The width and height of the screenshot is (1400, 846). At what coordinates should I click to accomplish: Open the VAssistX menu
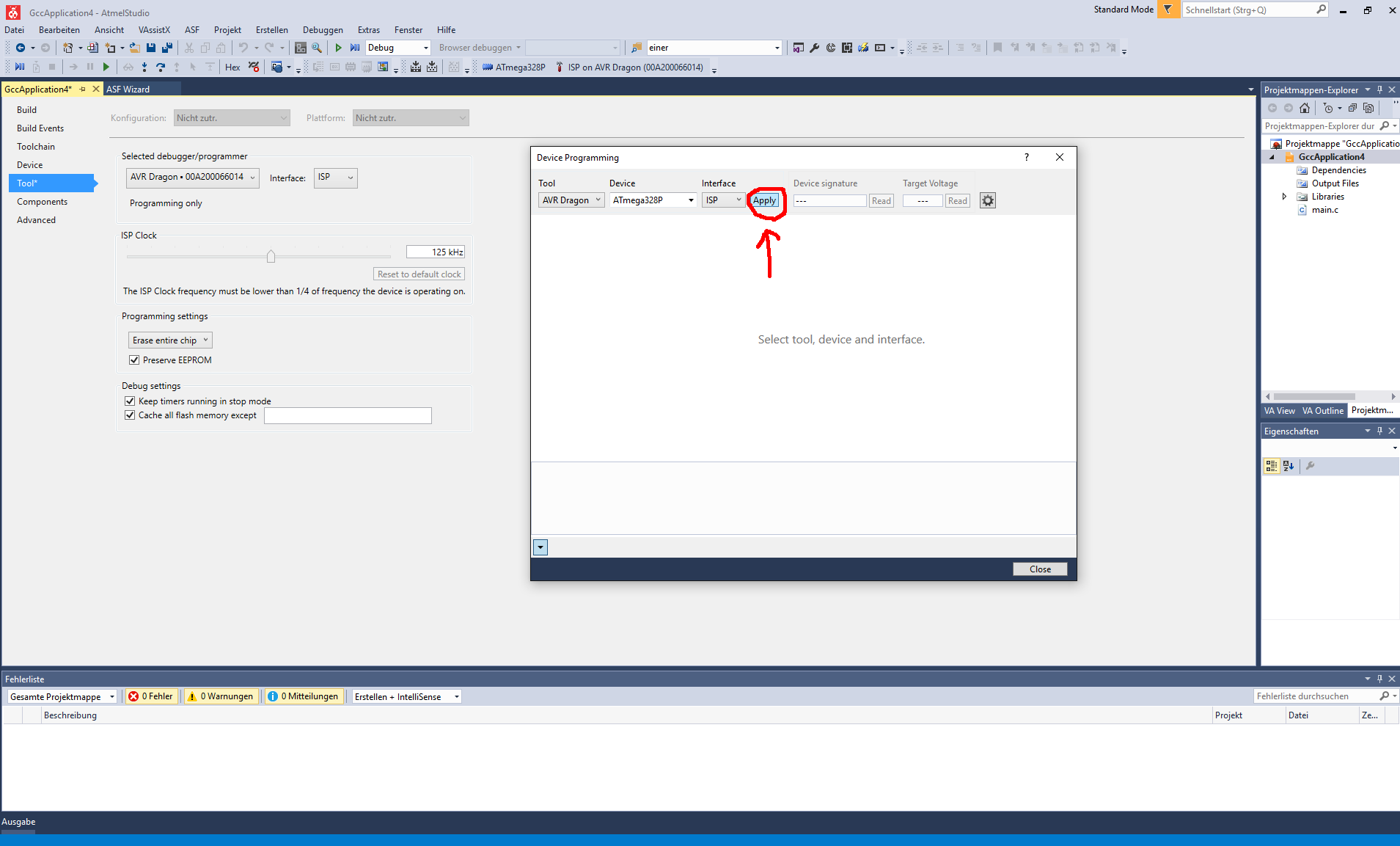[154, 30]
